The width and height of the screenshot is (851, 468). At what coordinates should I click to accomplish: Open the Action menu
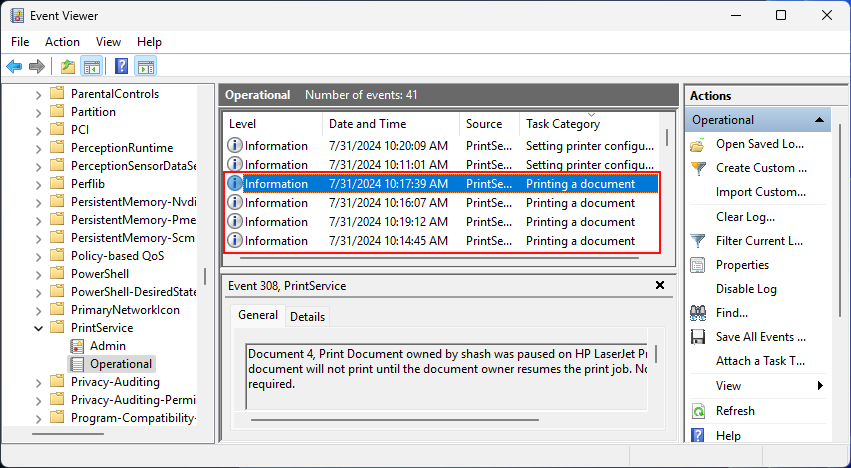point(62,42)
